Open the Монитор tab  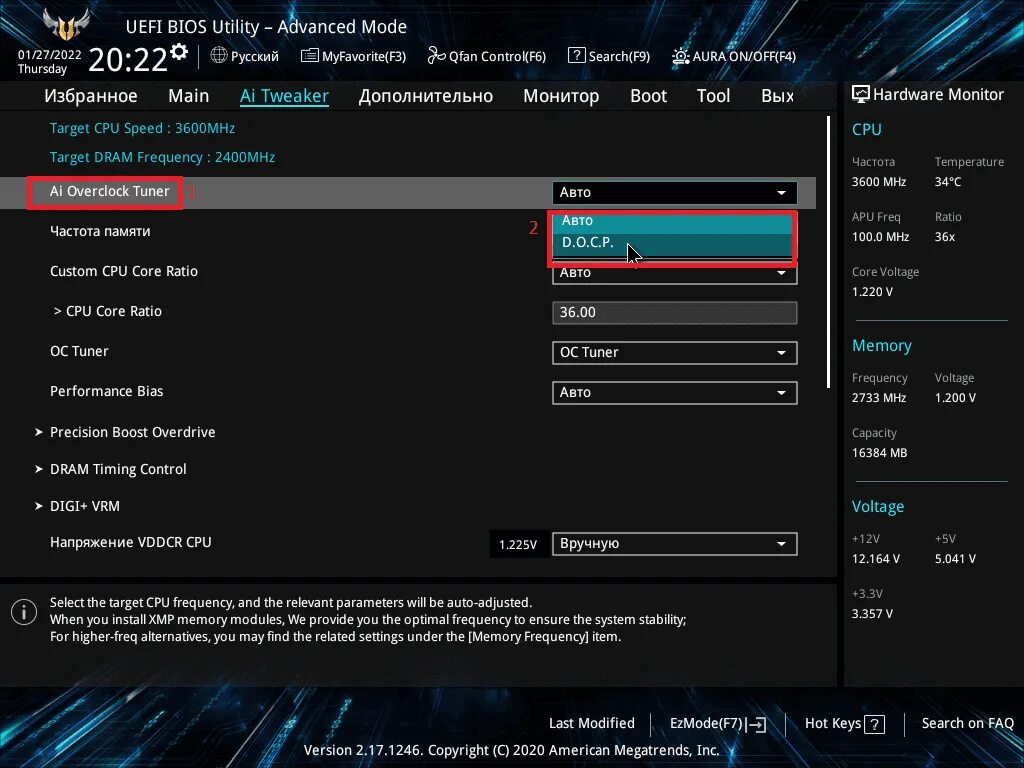(x=561, y=96)
